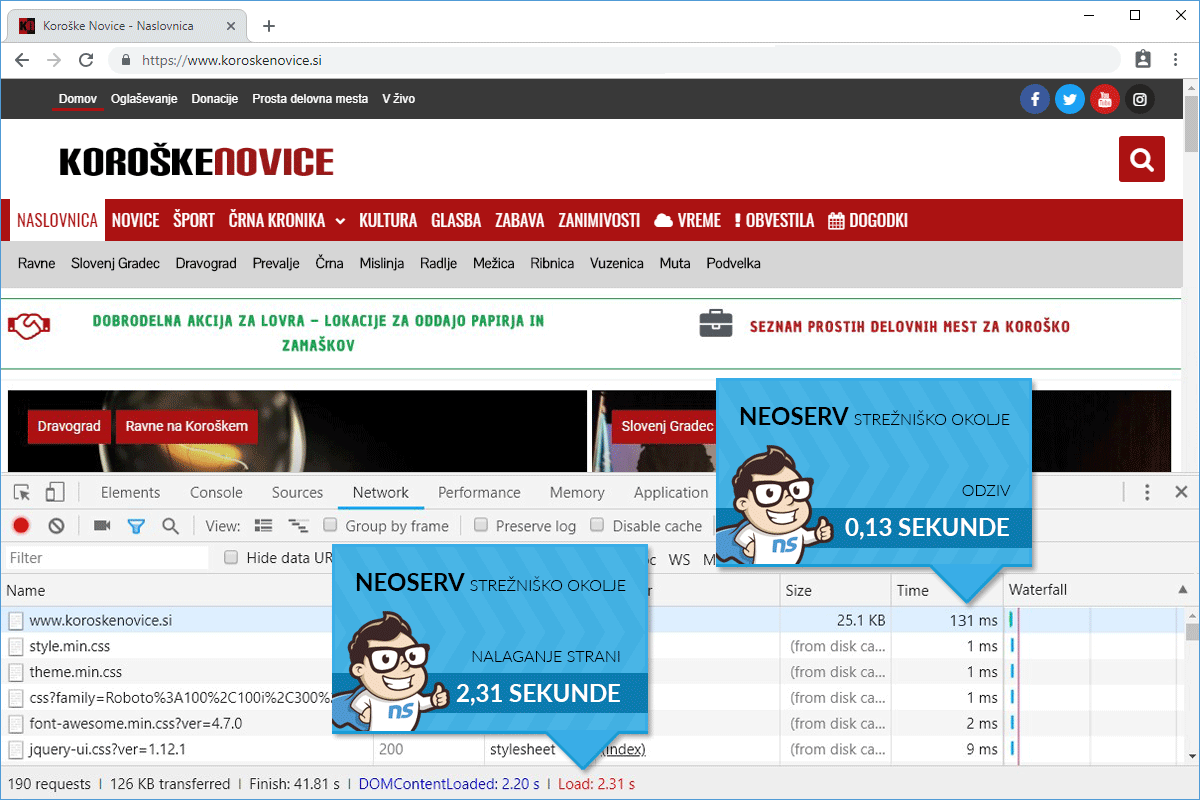This screenshot has width=1200, height=800.
Task: Sort by the Waterfall column arrow
Action: (1183, 590)
